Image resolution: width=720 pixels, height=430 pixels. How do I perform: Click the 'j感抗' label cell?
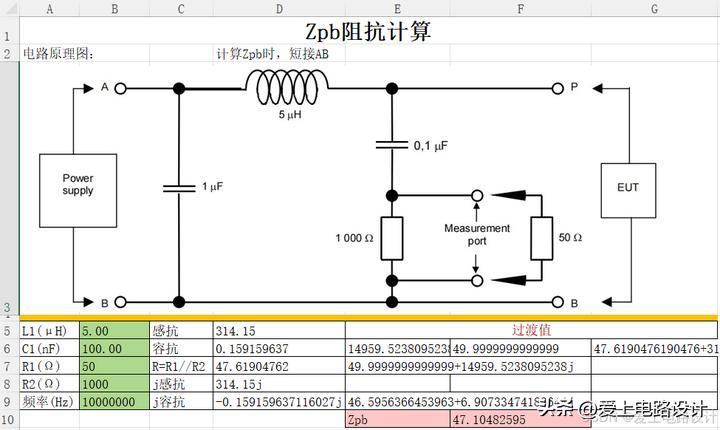tap(181, 384)
